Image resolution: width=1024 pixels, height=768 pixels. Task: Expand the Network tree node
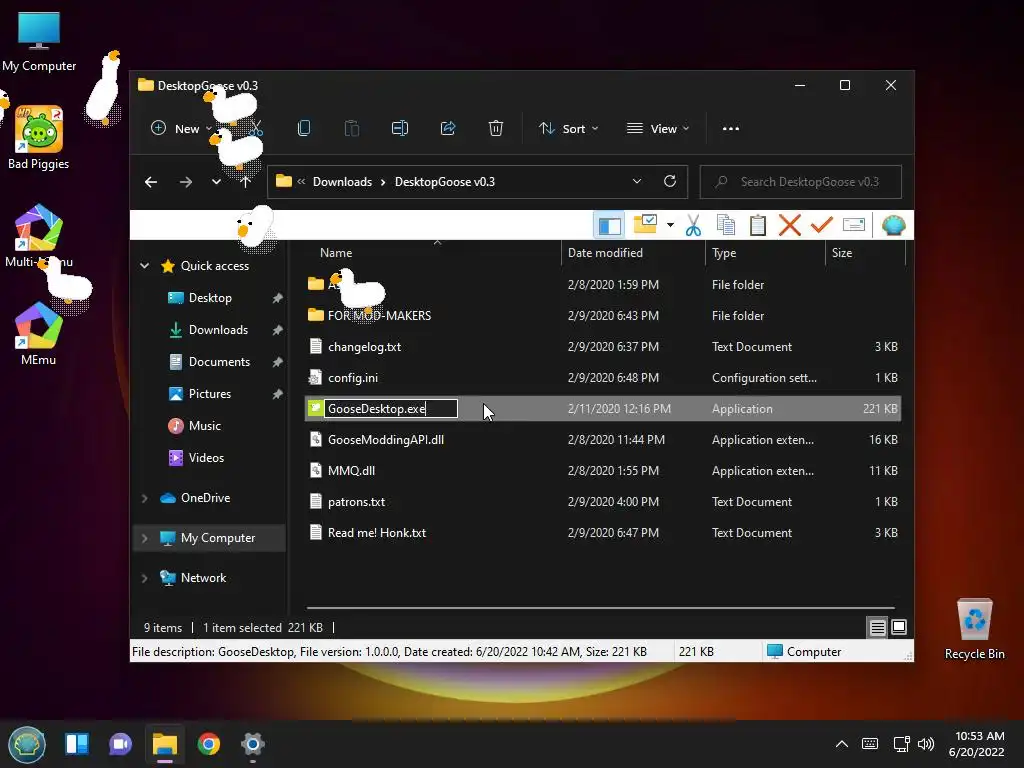[x=144, y=578]
